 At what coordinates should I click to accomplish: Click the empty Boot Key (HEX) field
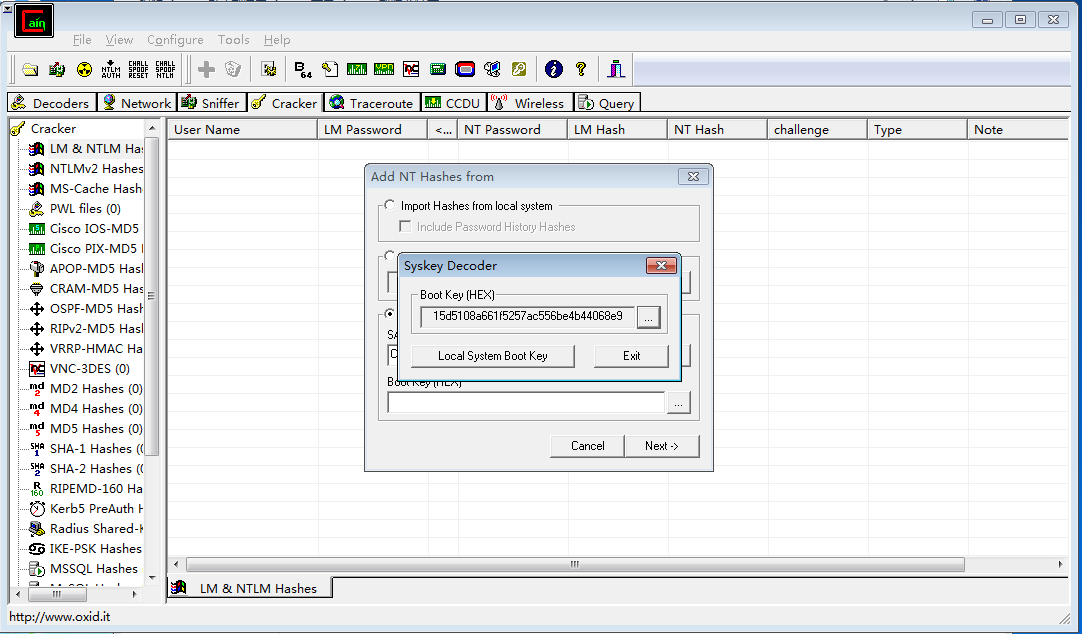(526, 403)
